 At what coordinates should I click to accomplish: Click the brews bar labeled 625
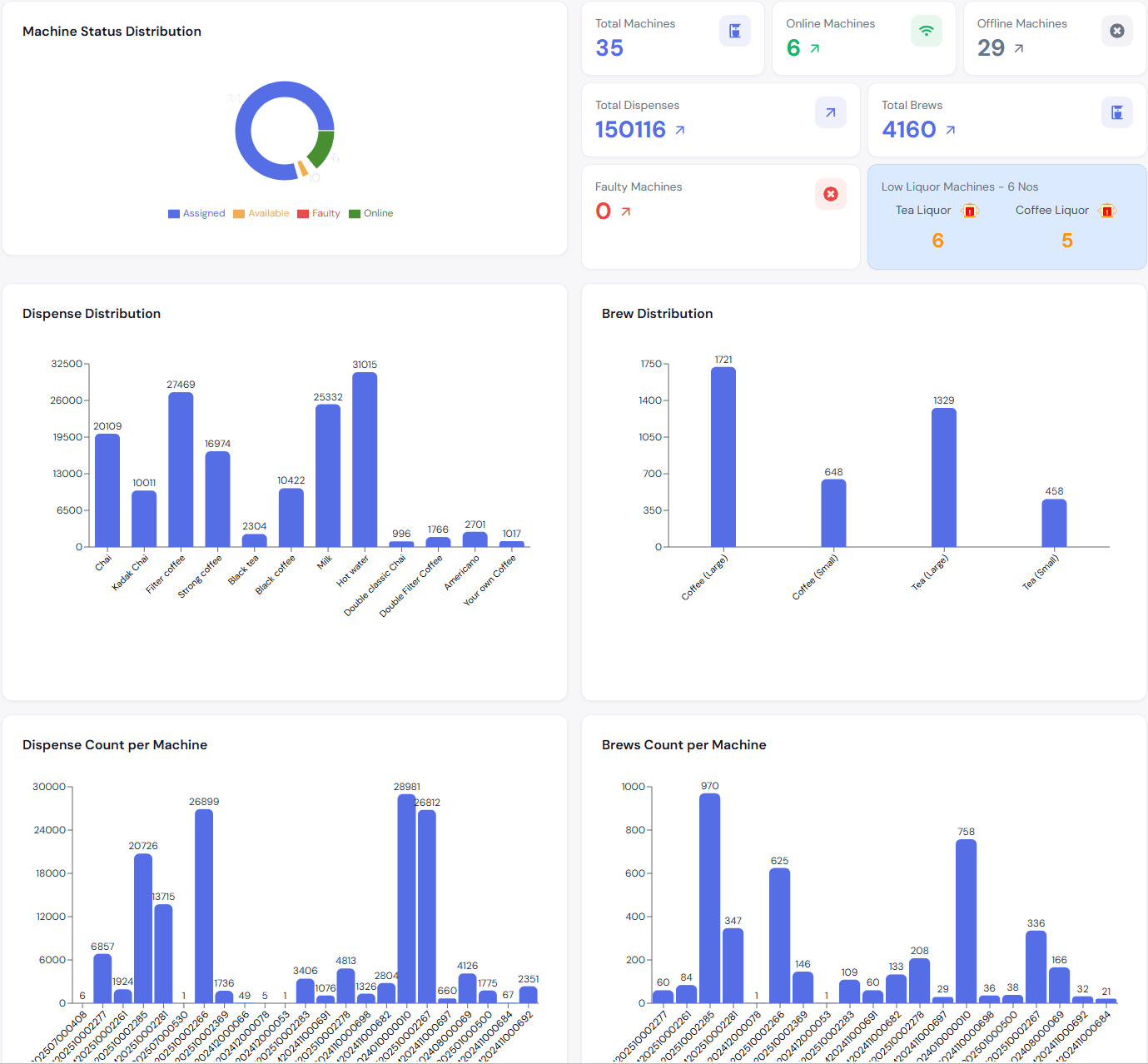point(779,936)
